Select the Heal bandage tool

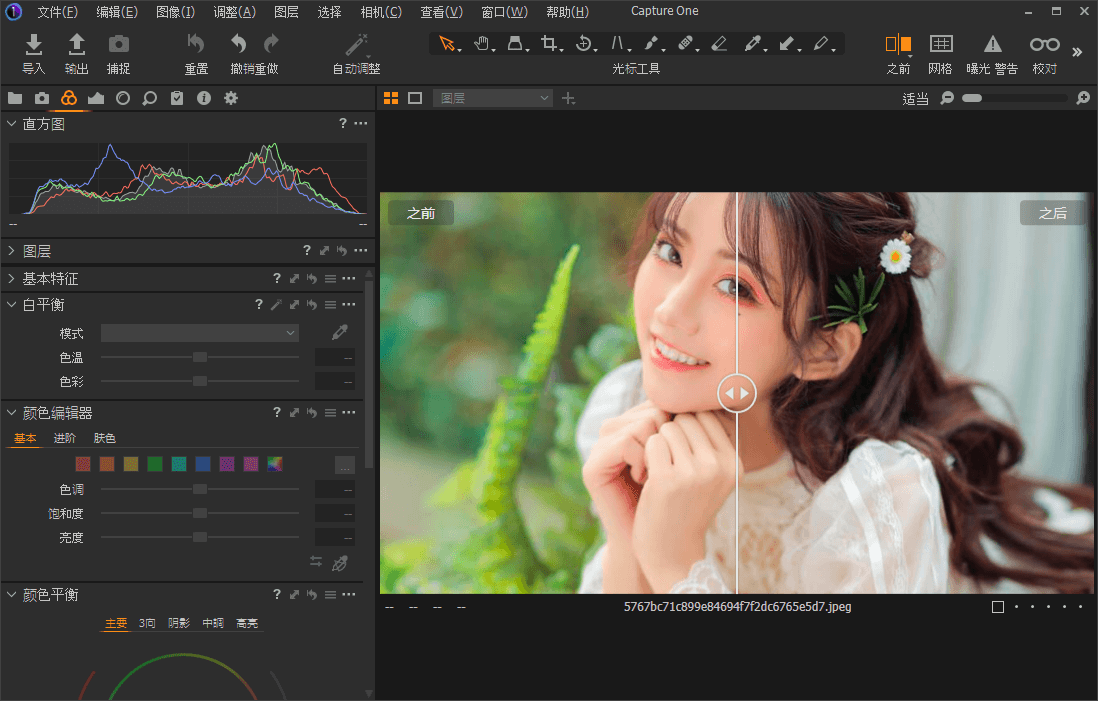click(x=686, y=43)
